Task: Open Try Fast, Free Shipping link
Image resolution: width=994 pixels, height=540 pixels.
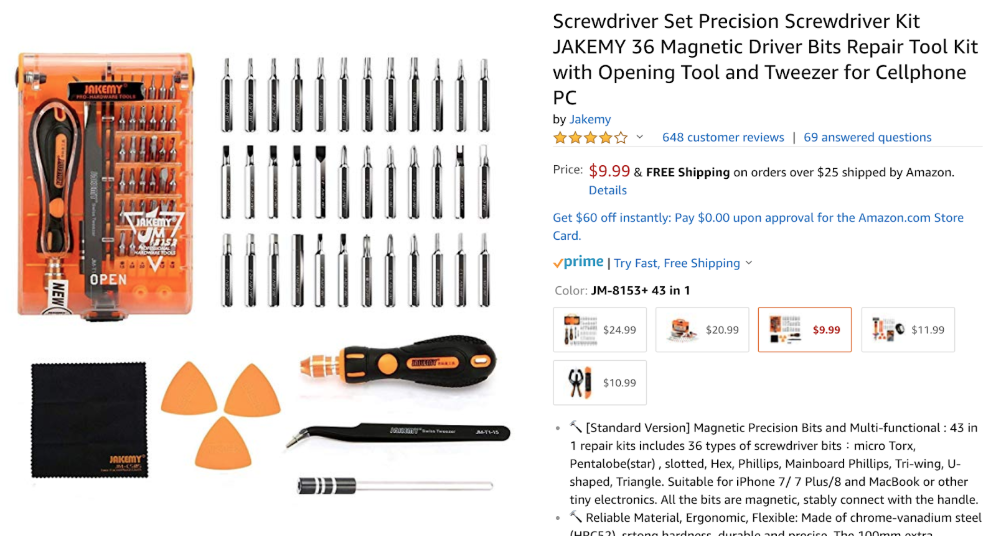Action: pyautogui.click(x=676, y=263)
